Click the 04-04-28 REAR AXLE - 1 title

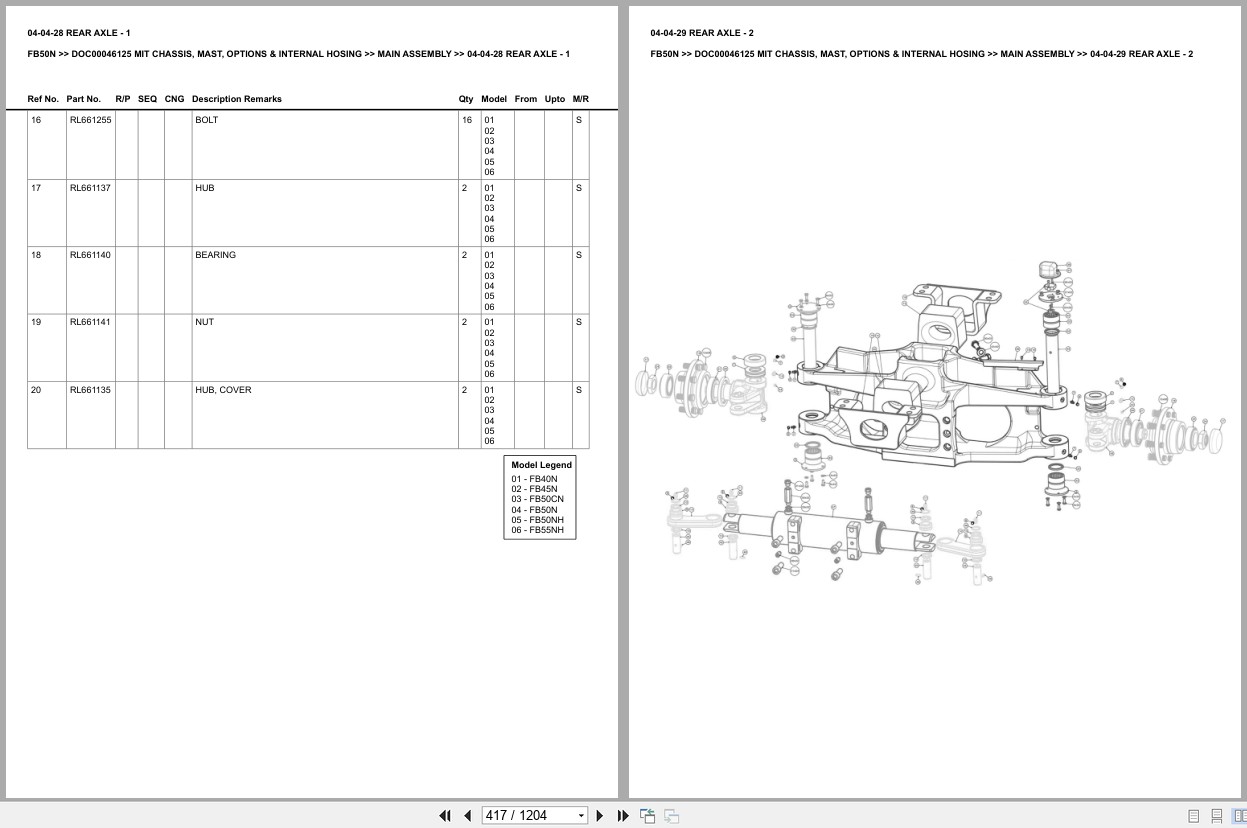tap(79, 33)
